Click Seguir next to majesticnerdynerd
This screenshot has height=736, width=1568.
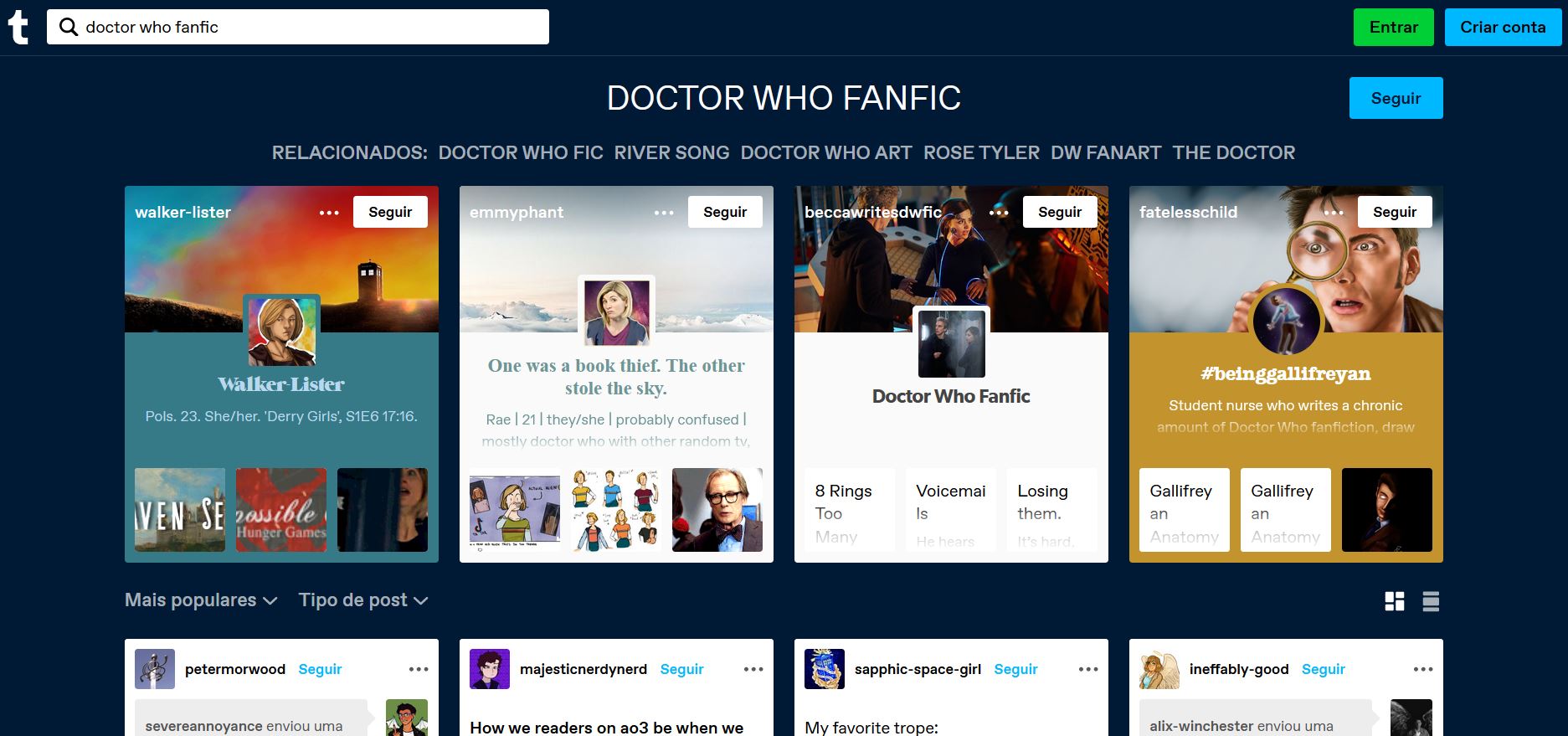(681, 669)
